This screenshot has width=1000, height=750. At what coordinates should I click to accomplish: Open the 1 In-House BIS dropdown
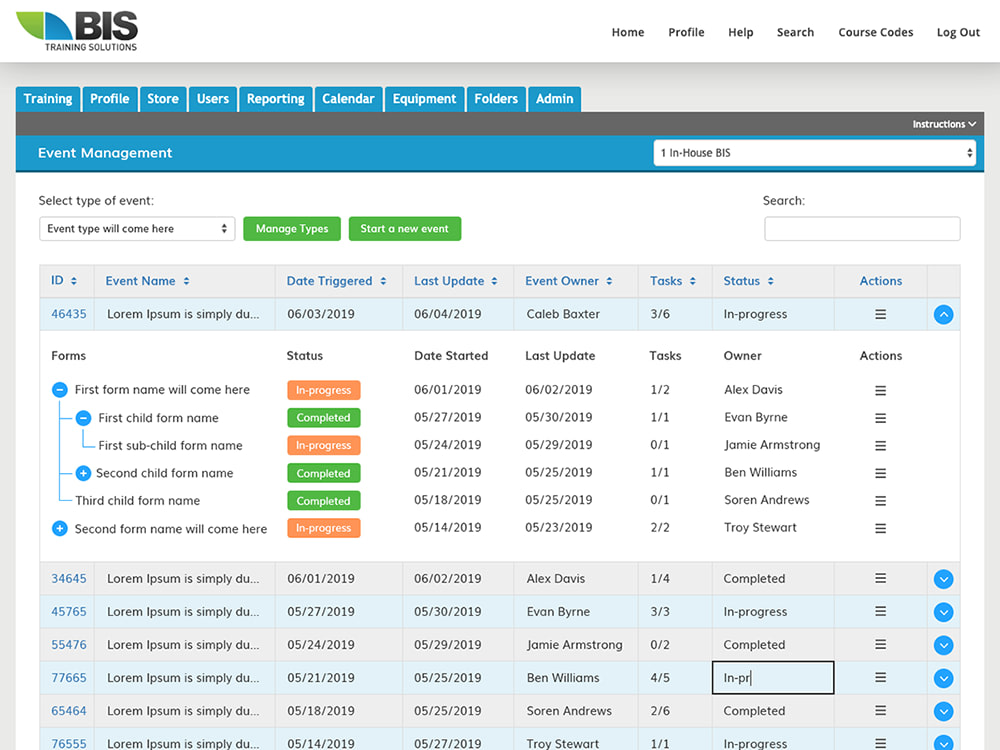point(814,153)
